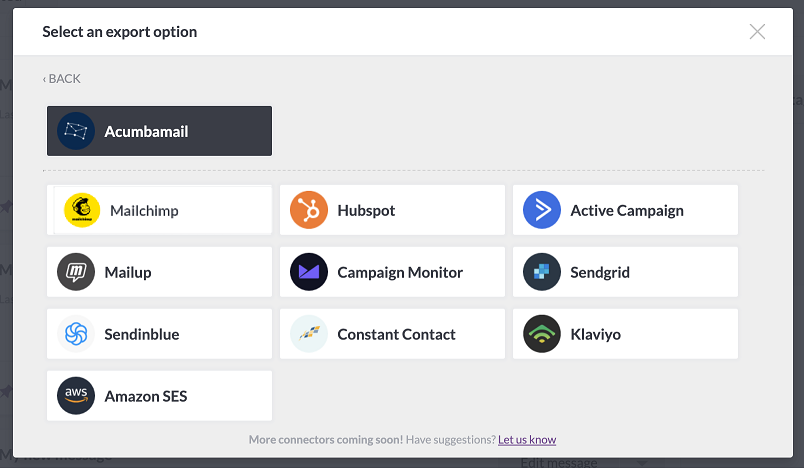Select the Active Campaign connector label
Viewport: 804px width, 468px height.
[627, 210]
